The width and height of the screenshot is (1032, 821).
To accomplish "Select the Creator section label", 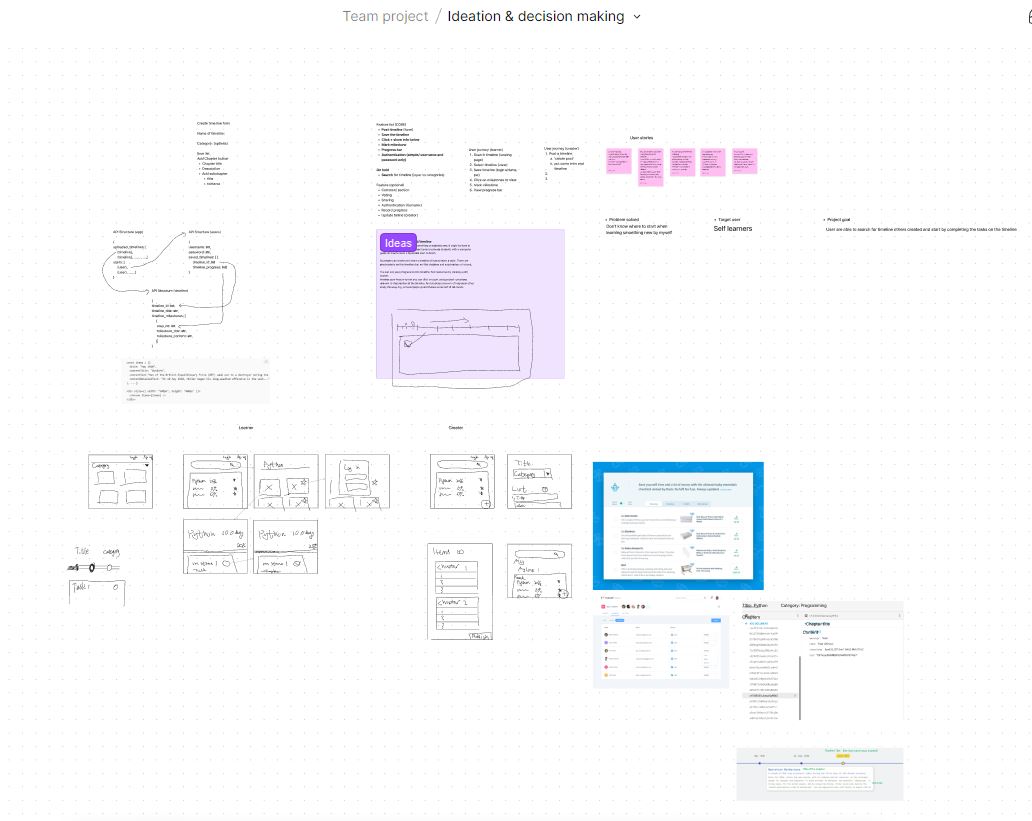I will 456,428.
